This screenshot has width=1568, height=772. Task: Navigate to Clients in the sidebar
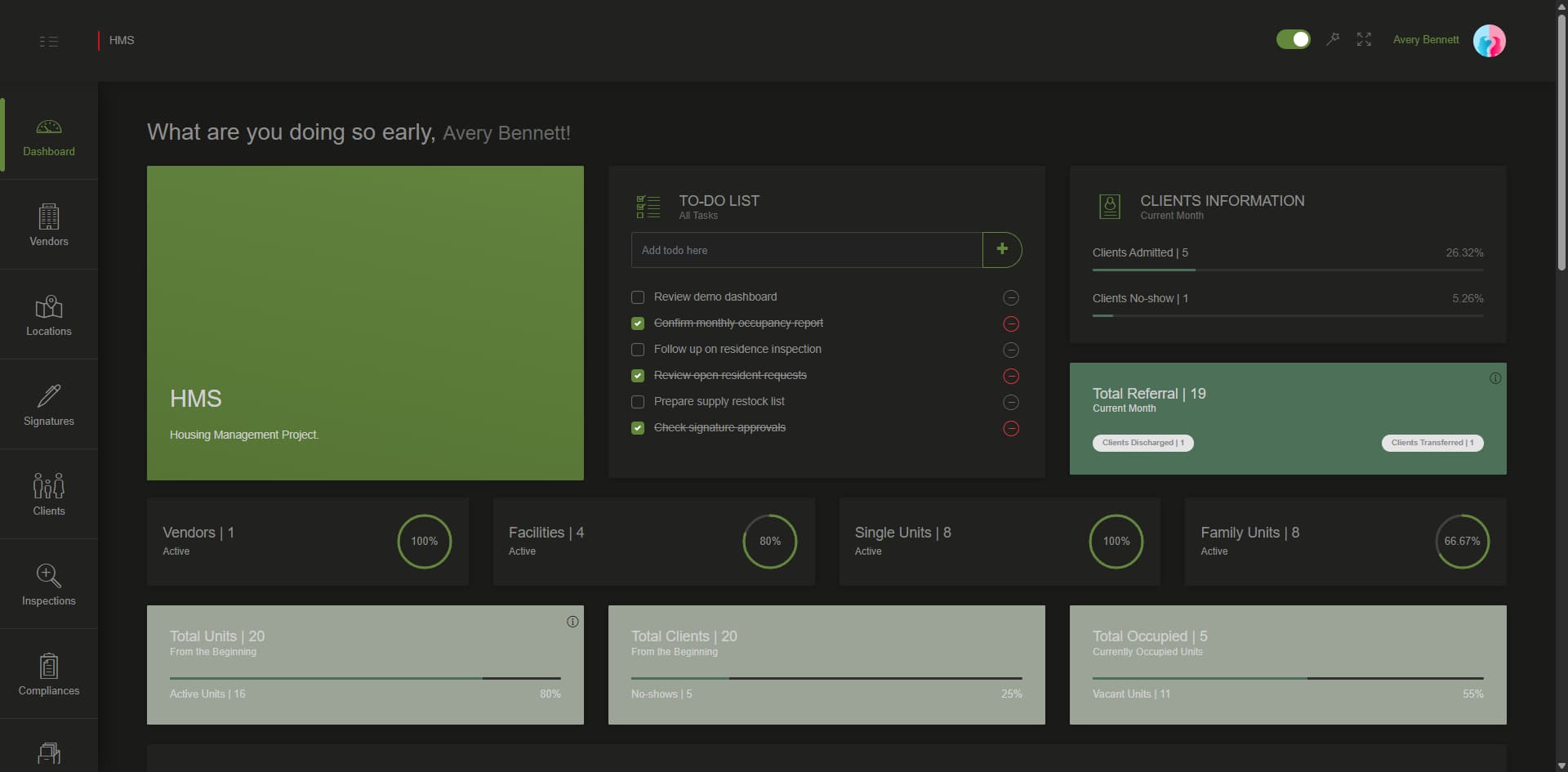49,494
